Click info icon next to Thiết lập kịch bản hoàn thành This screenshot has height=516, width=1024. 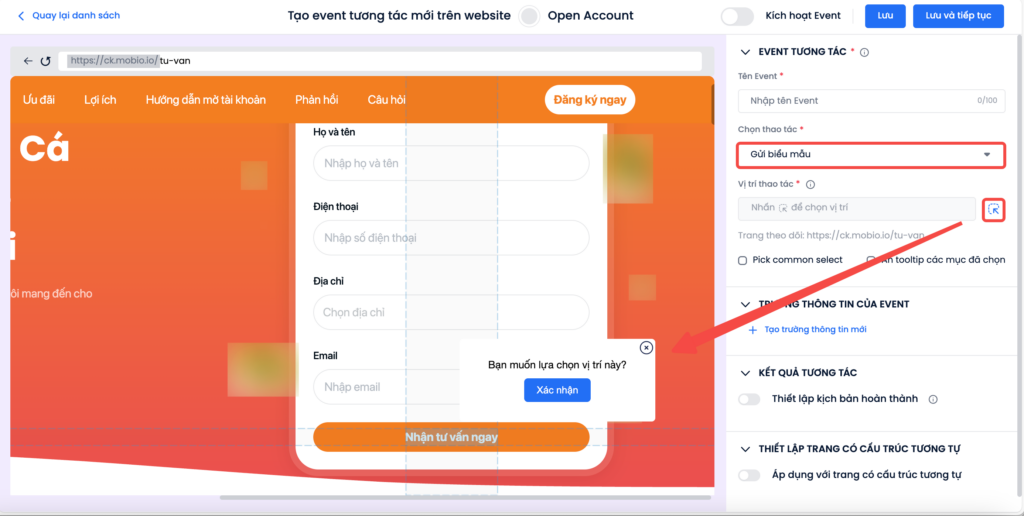click(x=933, y=399)
